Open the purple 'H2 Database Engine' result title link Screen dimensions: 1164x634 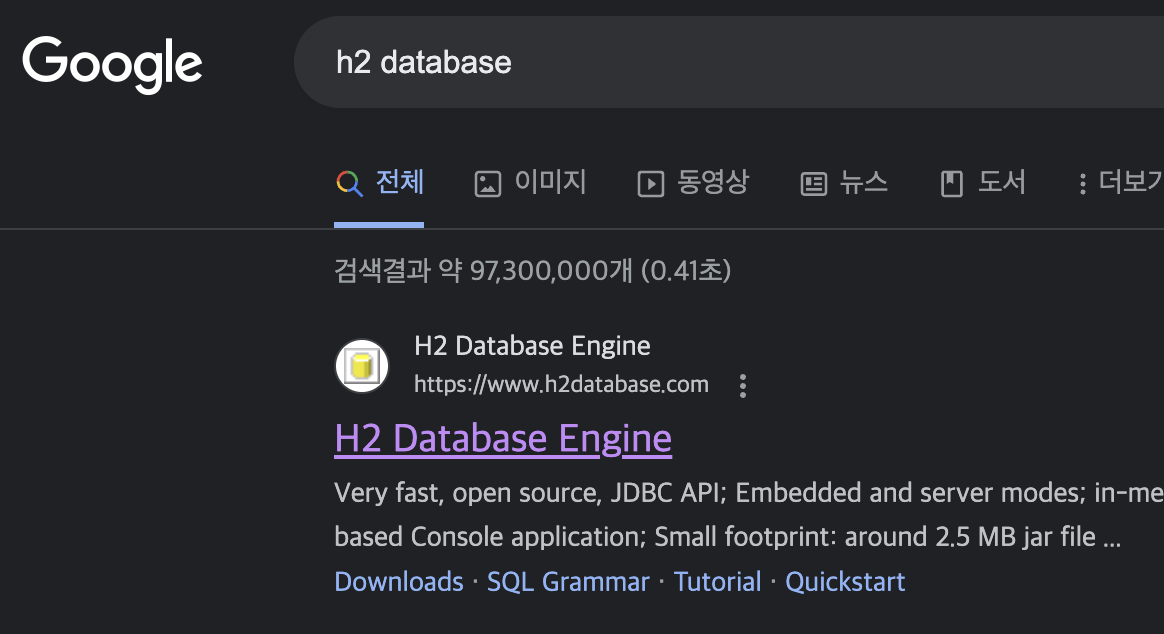503,438
